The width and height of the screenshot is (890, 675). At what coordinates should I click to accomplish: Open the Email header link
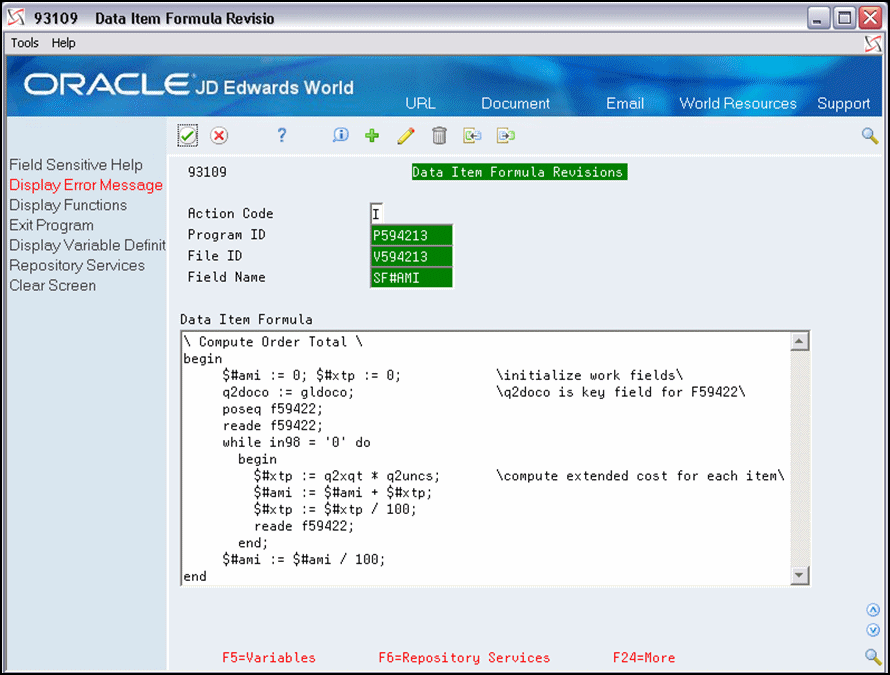coord(625,103)
